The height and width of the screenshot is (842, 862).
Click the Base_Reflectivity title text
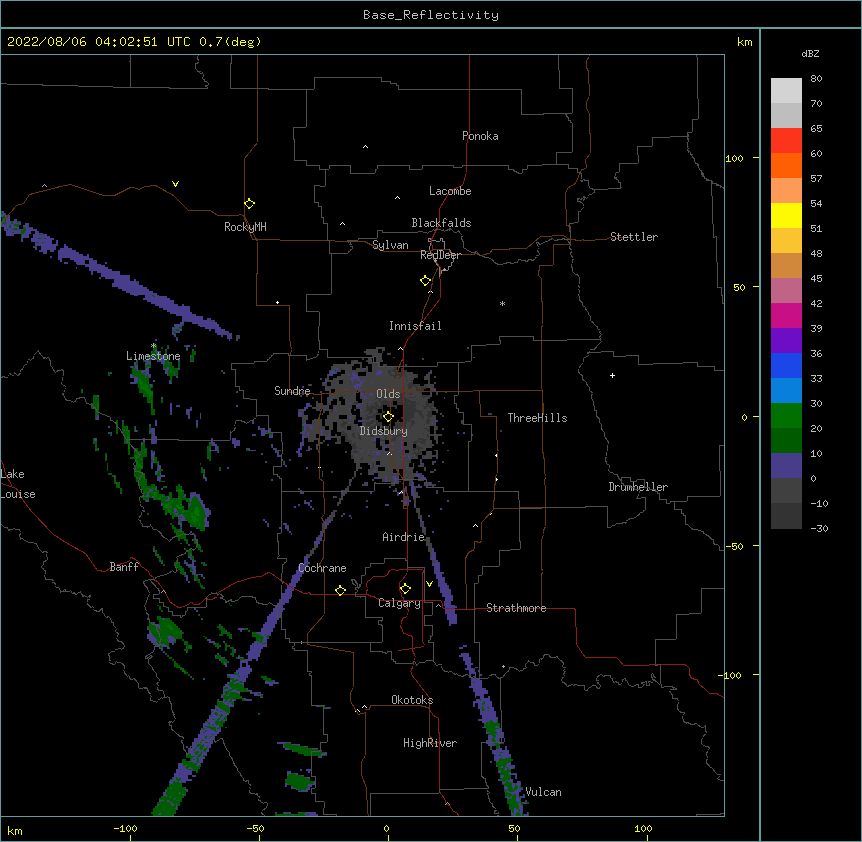[431, 15]
